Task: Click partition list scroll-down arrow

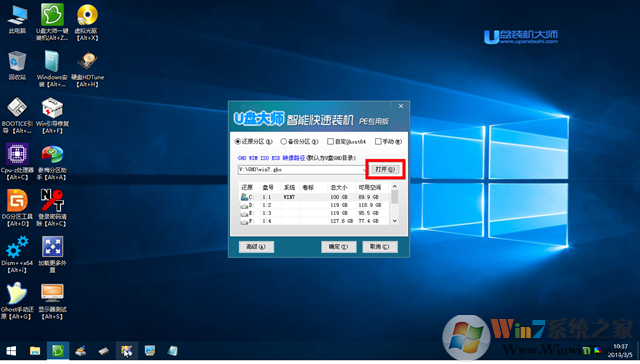Action: 395,221
